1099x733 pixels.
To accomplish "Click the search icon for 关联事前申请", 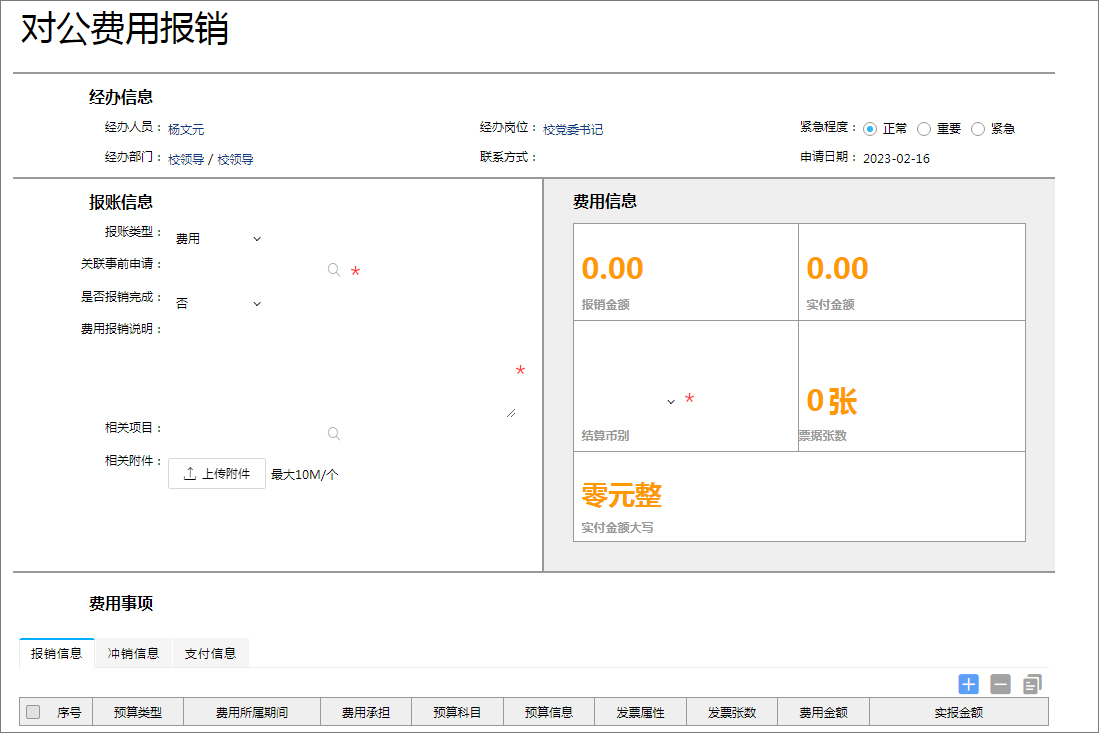I will click(334, 270).
